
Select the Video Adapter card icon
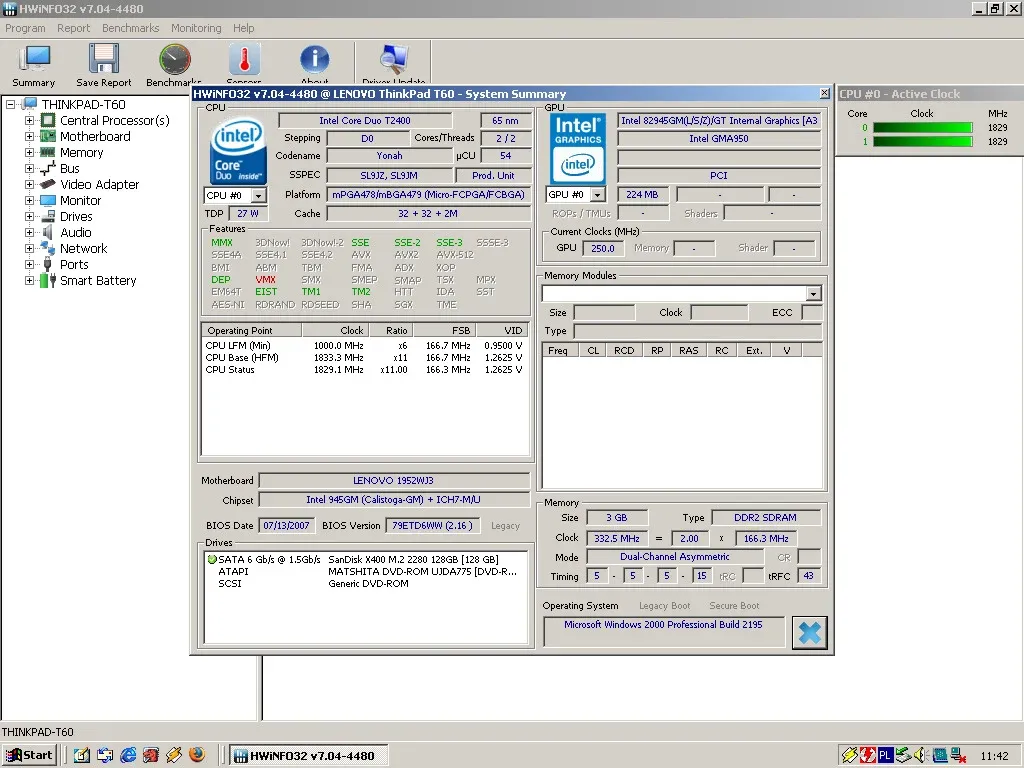point(48,184)
